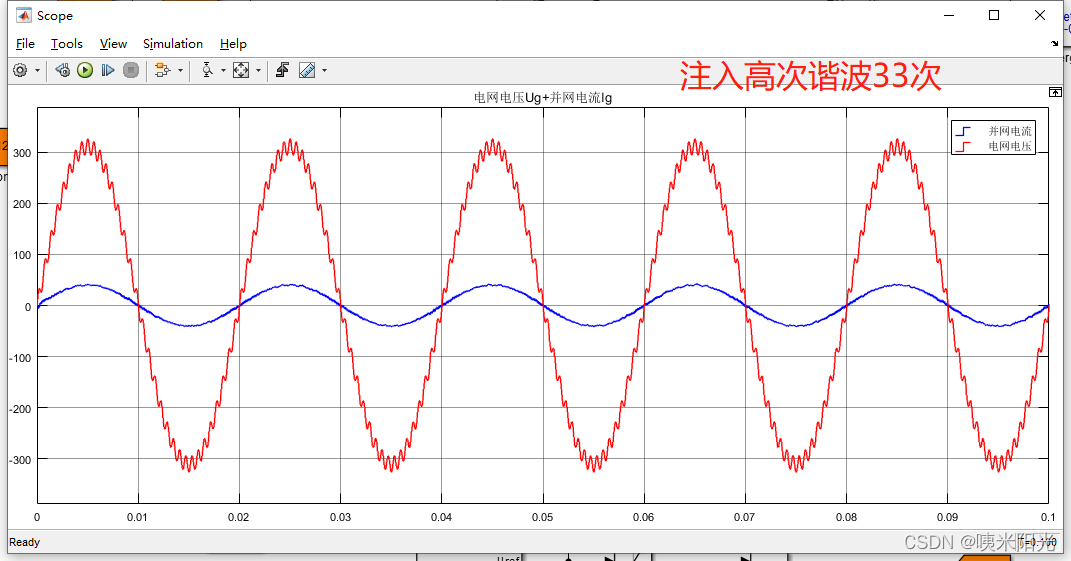Click Scale Axes Limits icon

tap(241, 70)
